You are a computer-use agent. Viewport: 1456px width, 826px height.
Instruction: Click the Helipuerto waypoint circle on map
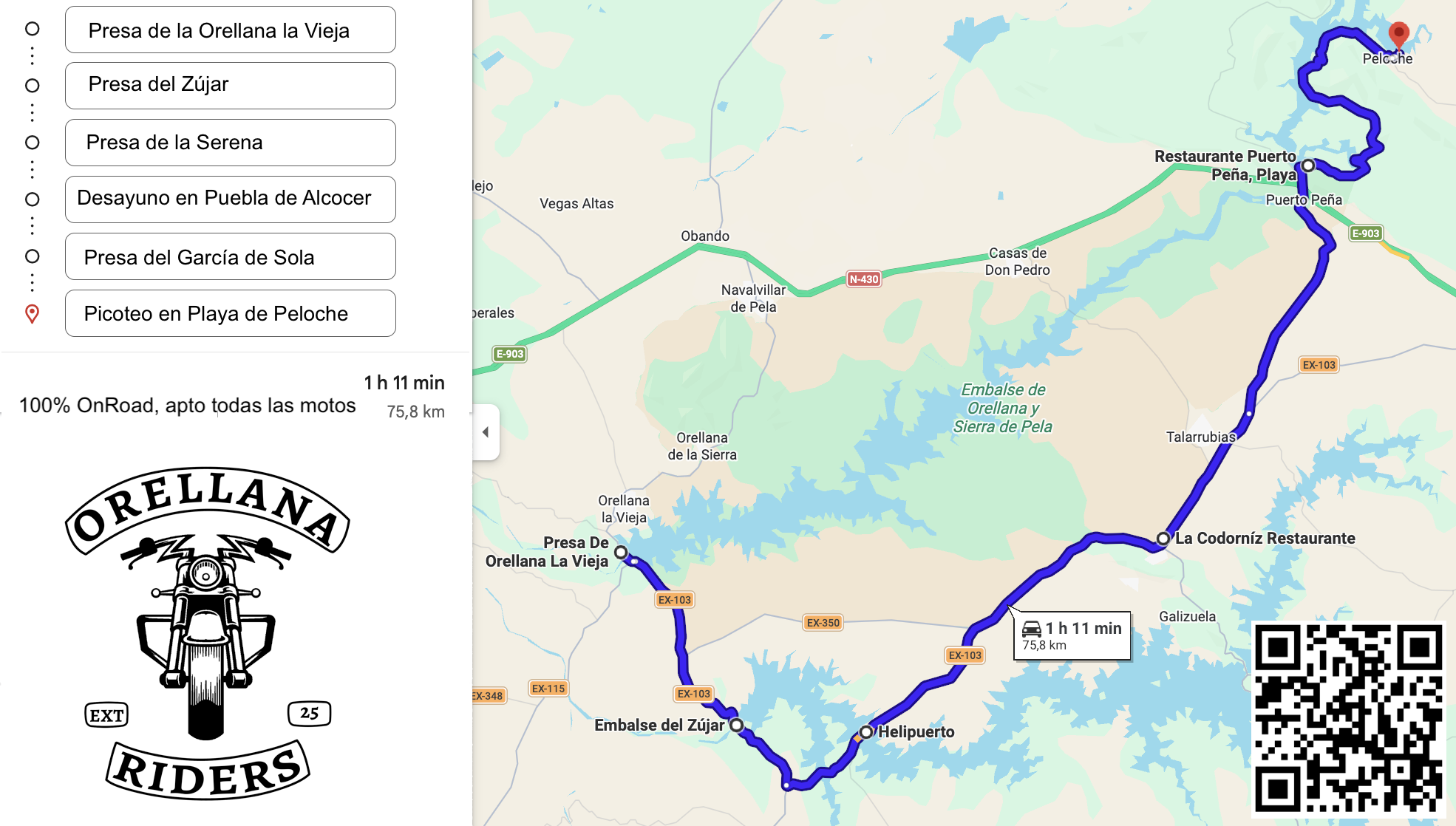click(x=866, y=732)
